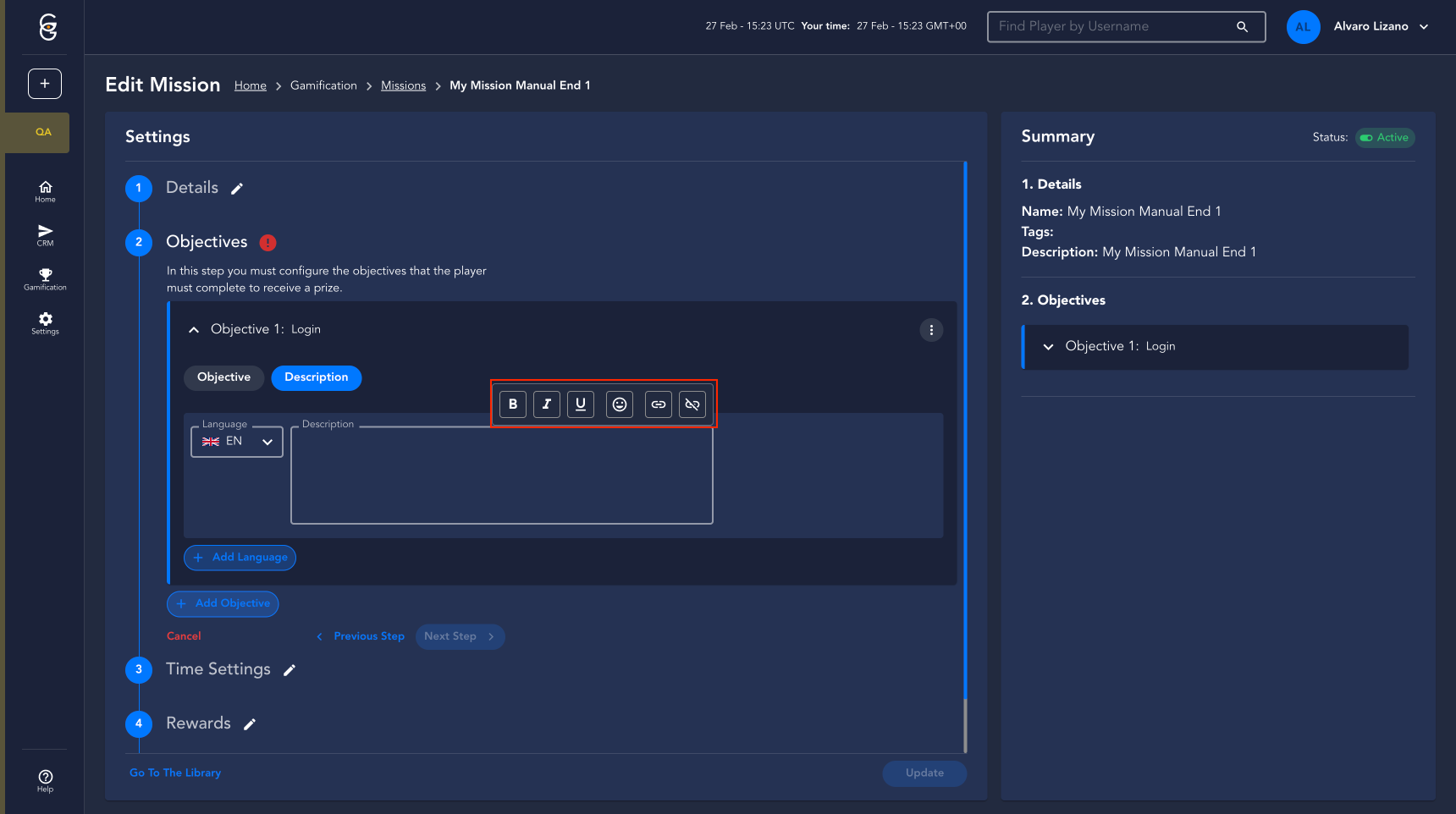Click the Add Language button
Screen dimensions: 1456x814
240,558
